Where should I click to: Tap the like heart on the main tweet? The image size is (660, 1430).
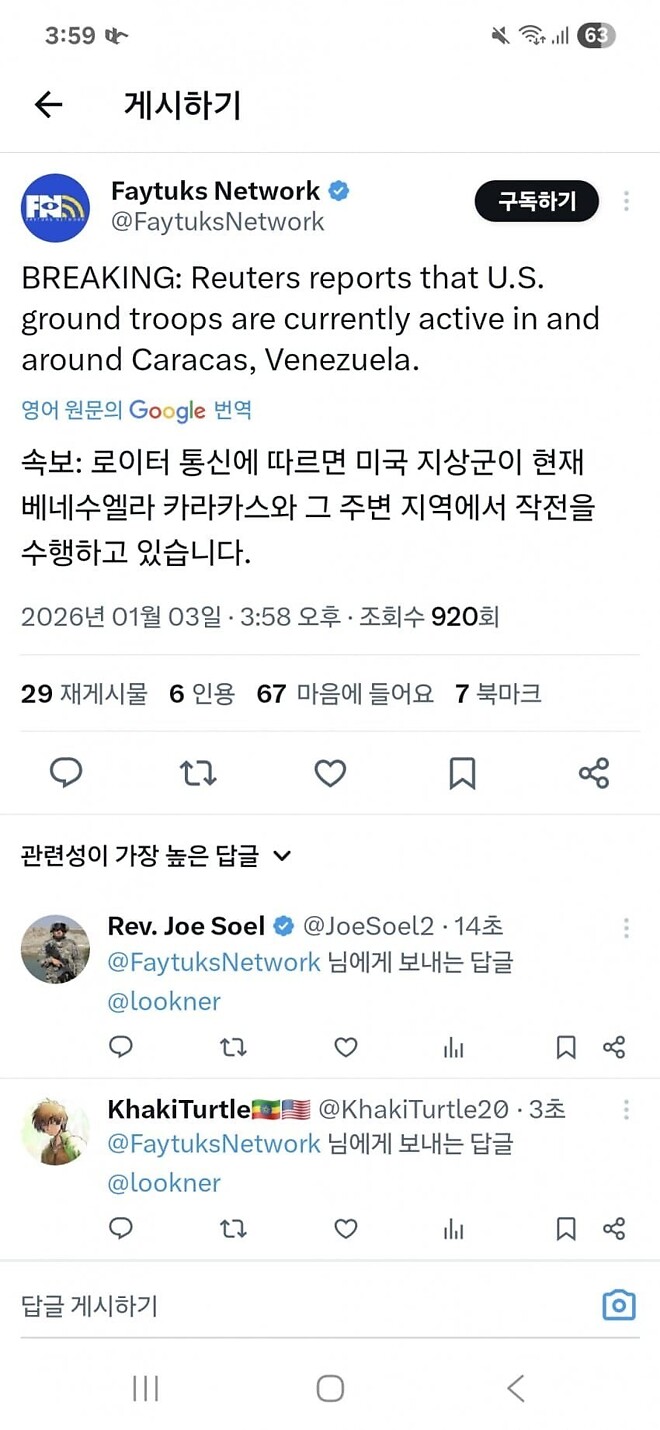pyautogui.click(x=330, y=772)
